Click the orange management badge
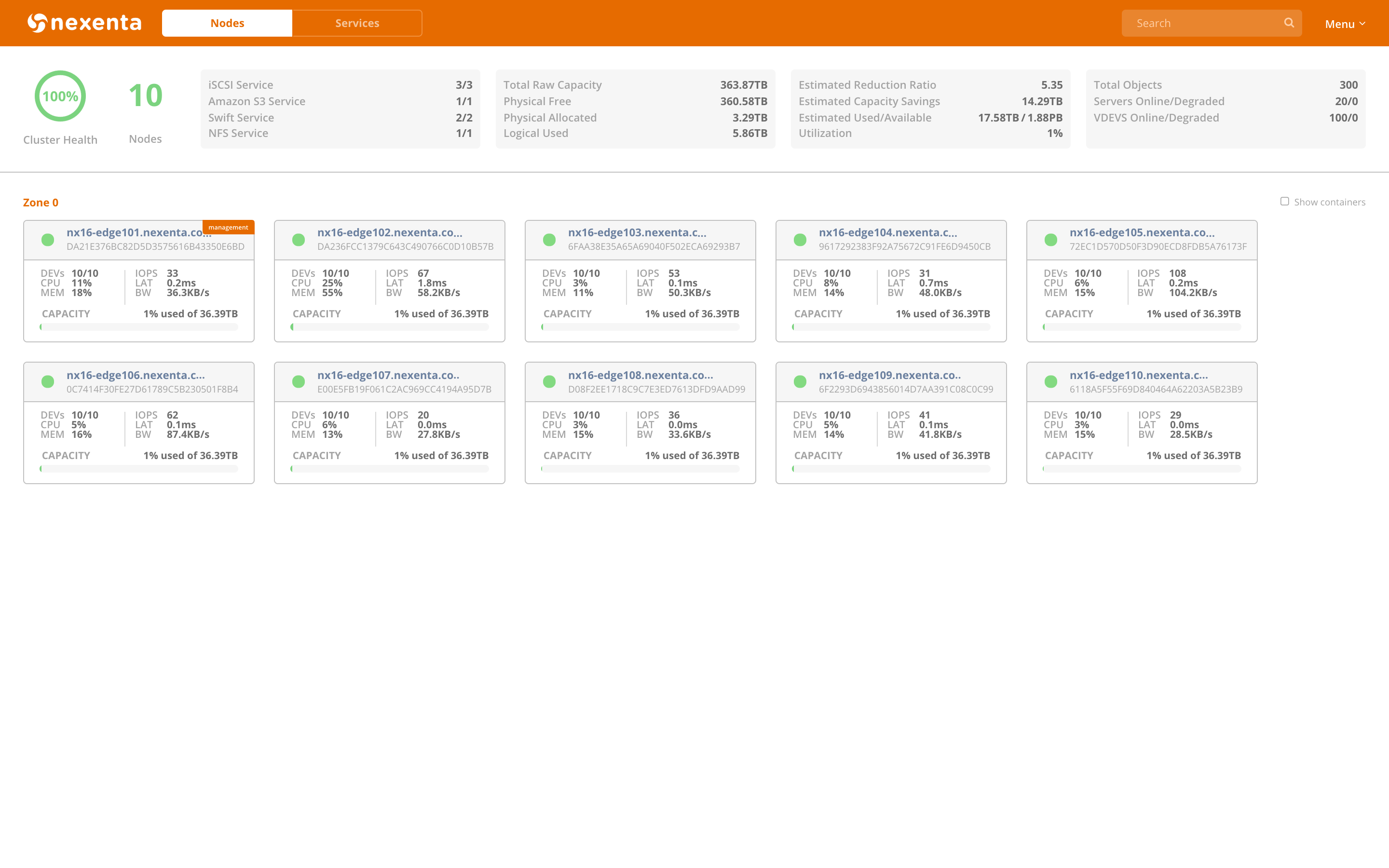1389x868 pixels. point(229,227)
